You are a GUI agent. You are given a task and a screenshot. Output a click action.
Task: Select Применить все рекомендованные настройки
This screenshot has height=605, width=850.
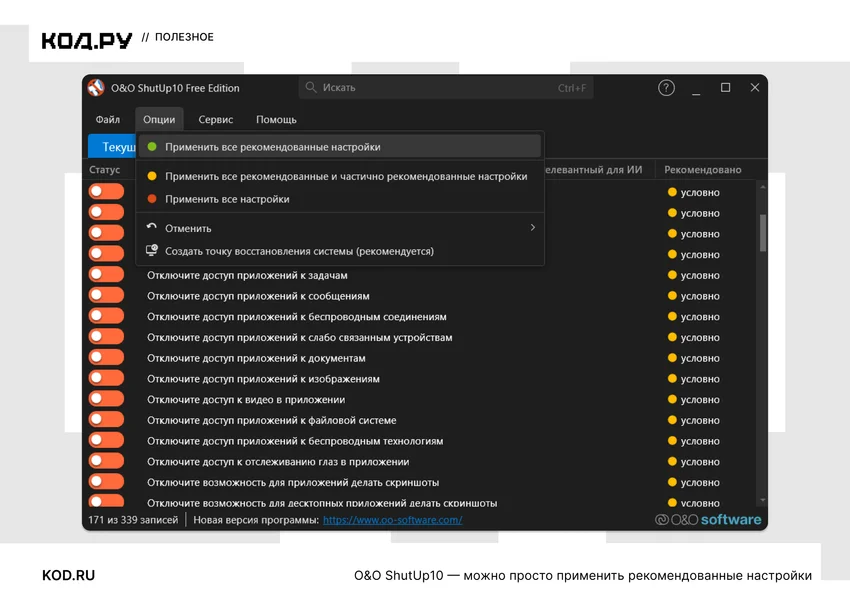pos(340,146)
